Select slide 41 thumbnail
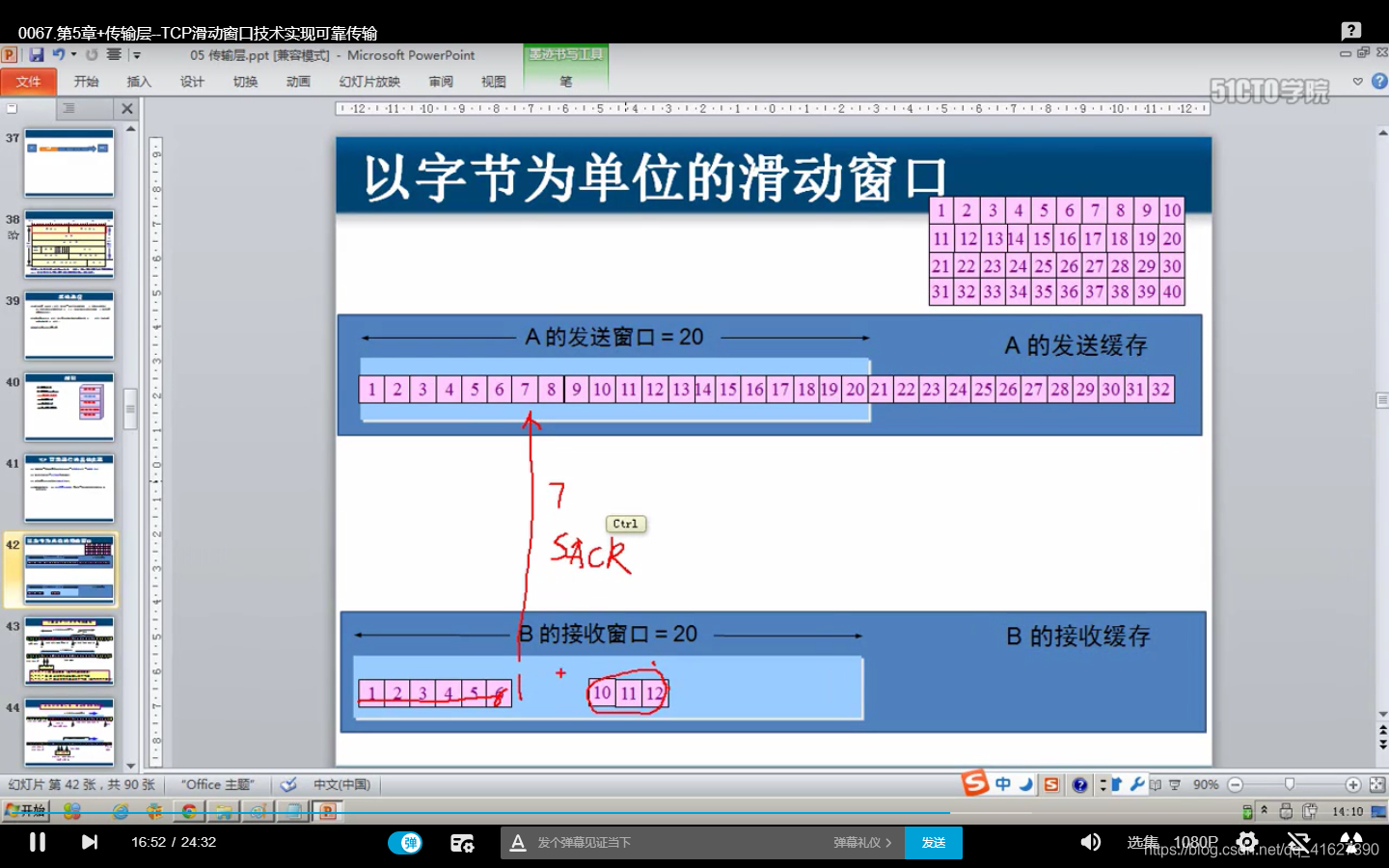The width and height of the screenshot is (1389, 868). (x=69, y=488)
